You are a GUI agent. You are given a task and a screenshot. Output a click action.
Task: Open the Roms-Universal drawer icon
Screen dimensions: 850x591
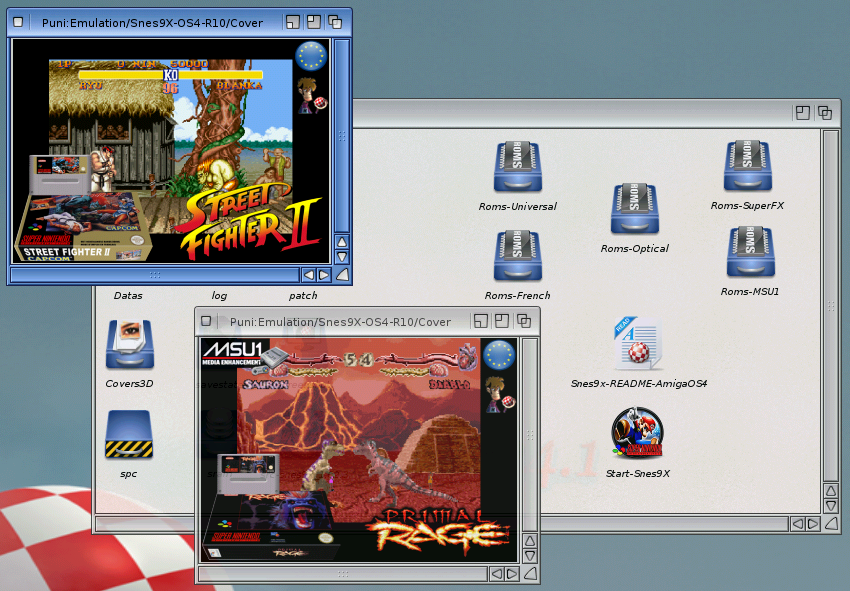517,168
